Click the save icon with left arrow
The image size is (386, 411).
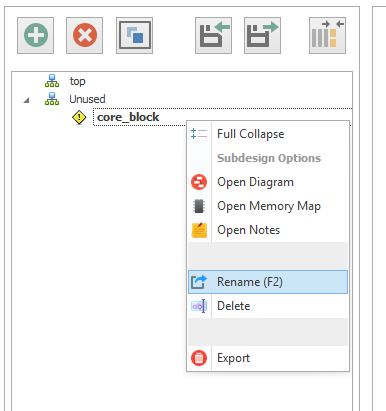pos(214,35)
